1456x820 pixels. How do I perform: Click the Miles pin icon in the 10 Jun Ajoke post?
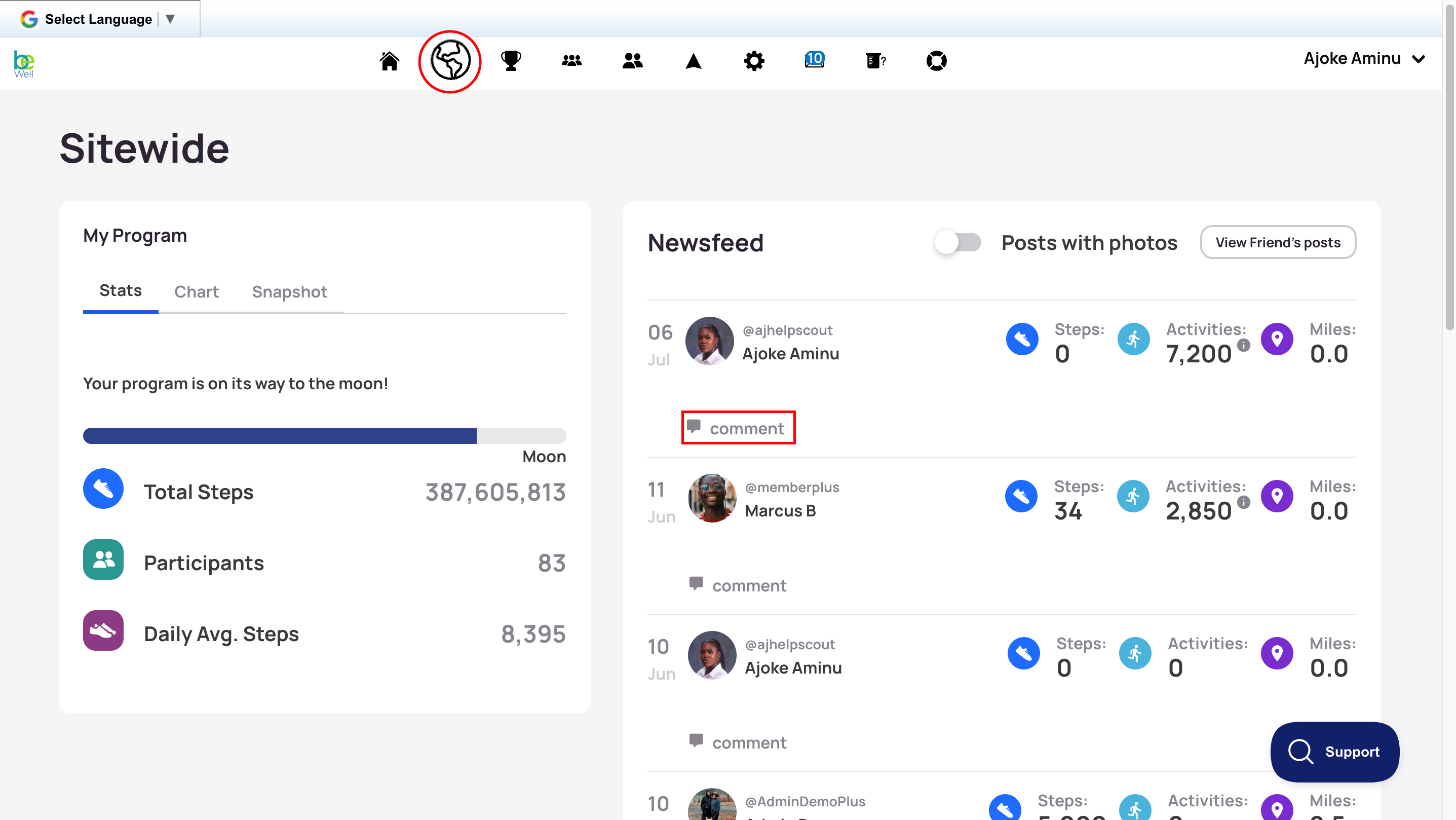[x=1277, y=654]
